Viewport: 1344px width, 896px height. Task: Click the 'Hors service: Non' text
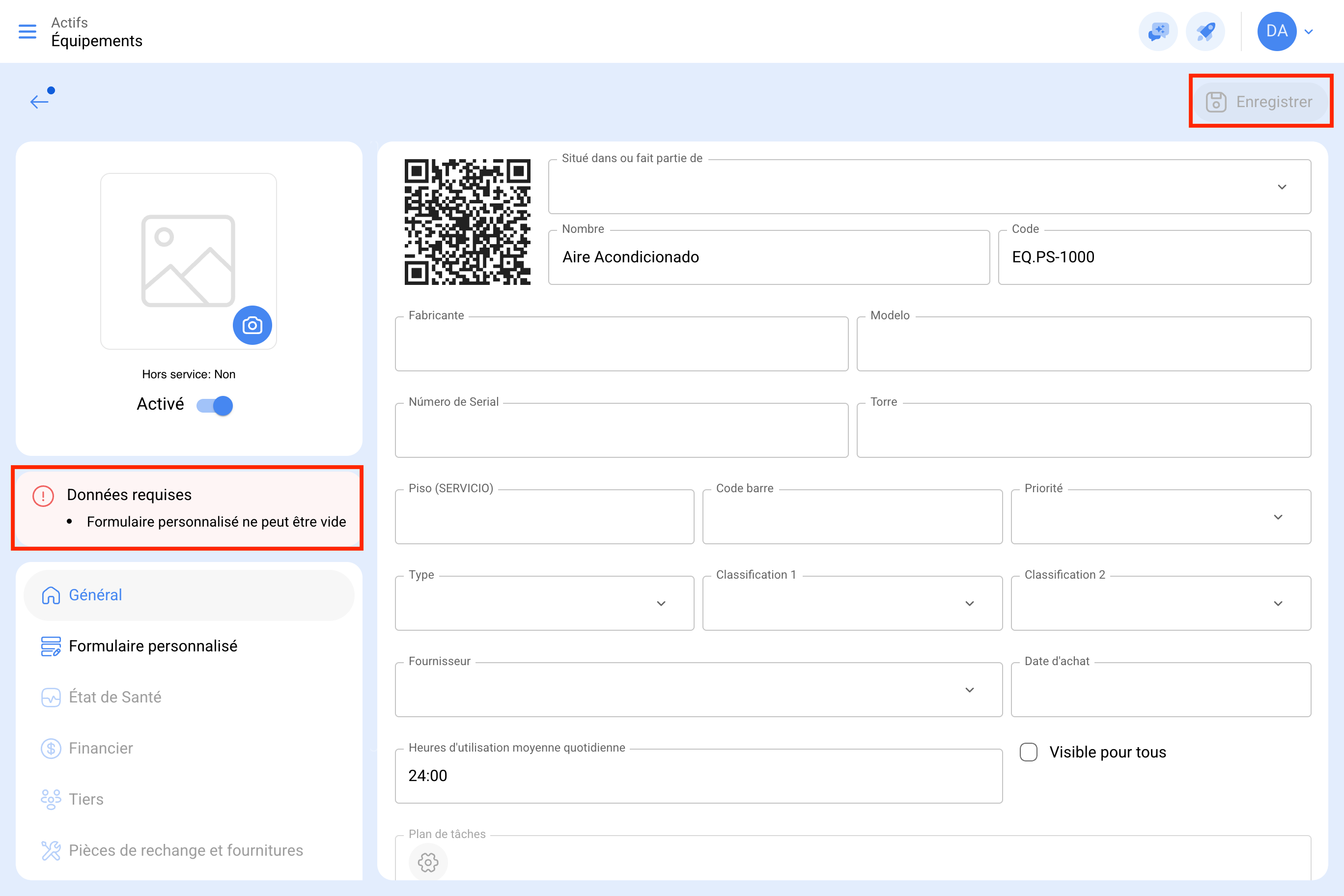(189, 374)
